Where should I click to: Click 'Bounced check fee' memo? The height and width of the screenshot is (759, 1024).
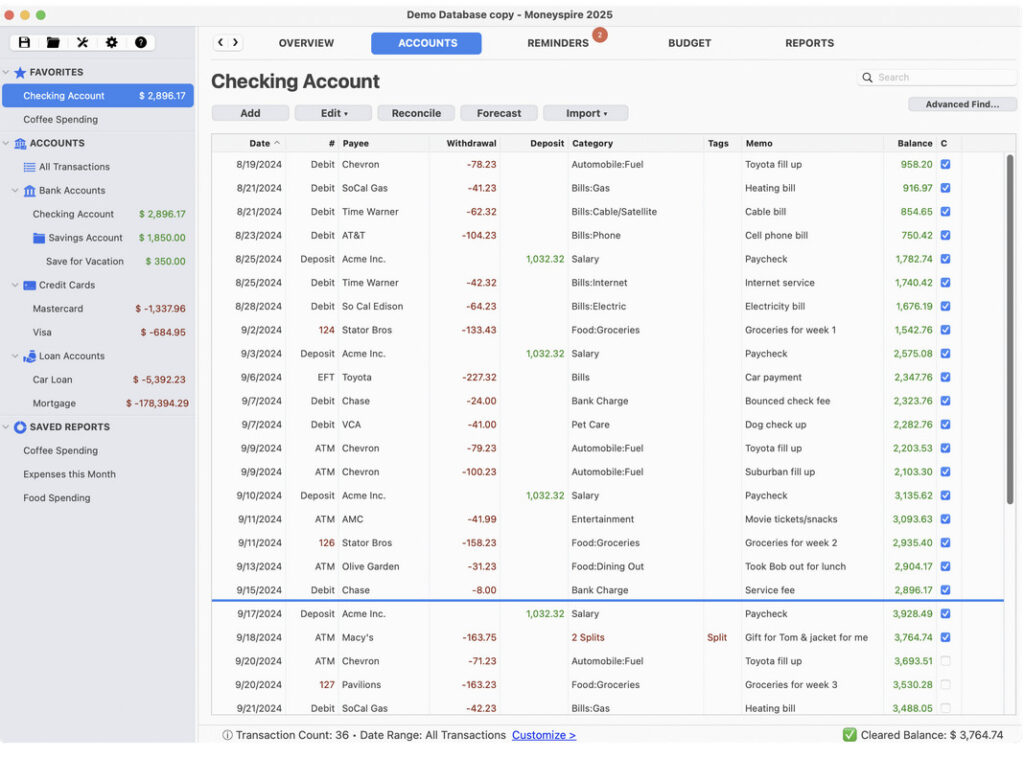[787, 401]
